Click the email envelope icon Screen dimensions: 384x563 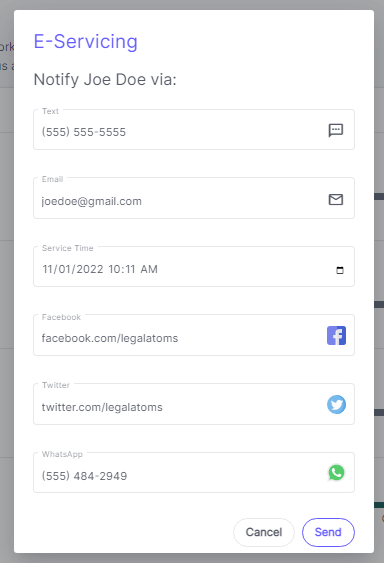tap(336, 199)
